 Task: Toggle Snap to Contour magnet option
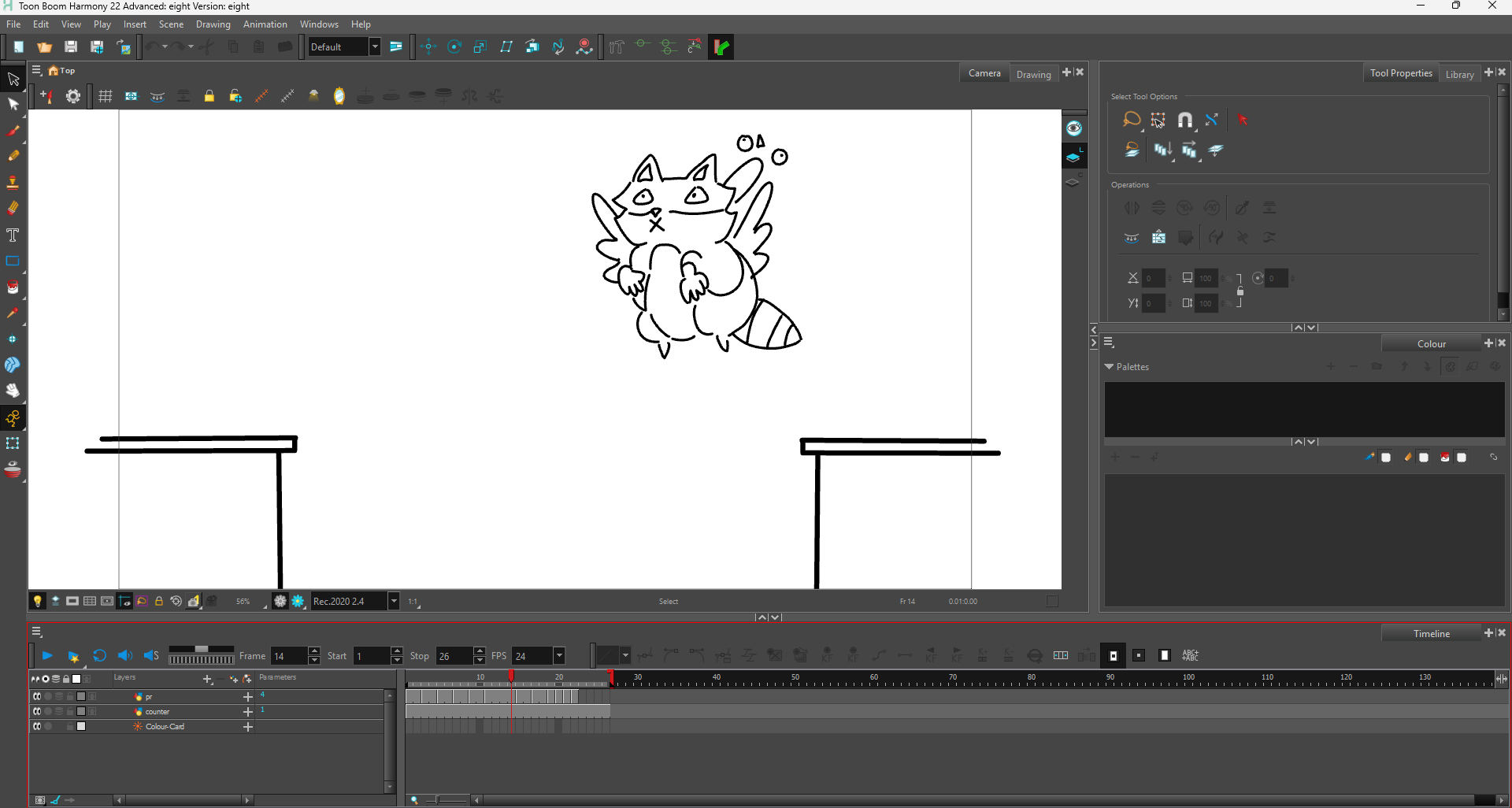[x=1185, y=120]
